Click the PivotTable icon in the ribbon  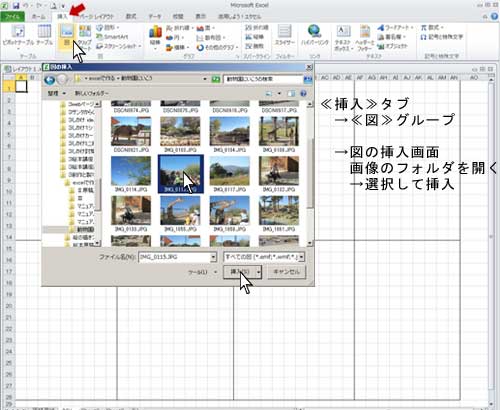pyautogui.click(x=18, y=31)
